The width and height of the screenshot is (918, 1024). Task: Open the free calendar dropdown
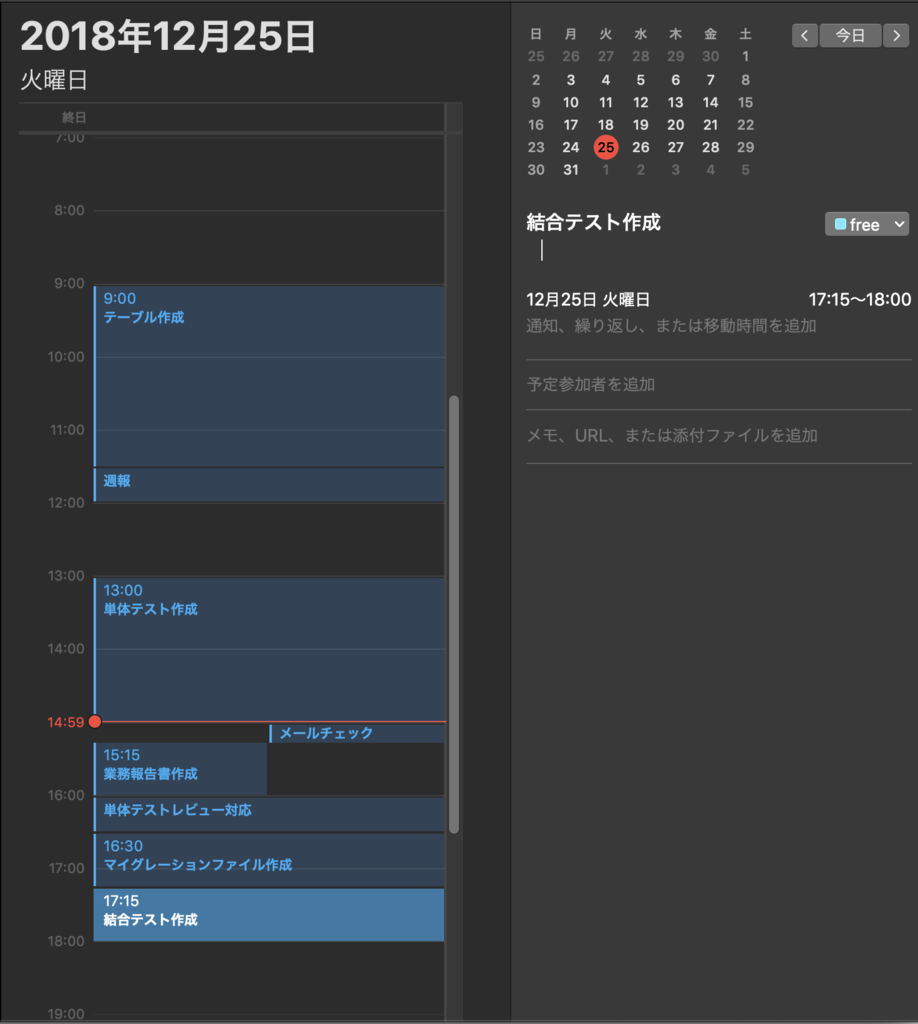[x=867, y=224]
